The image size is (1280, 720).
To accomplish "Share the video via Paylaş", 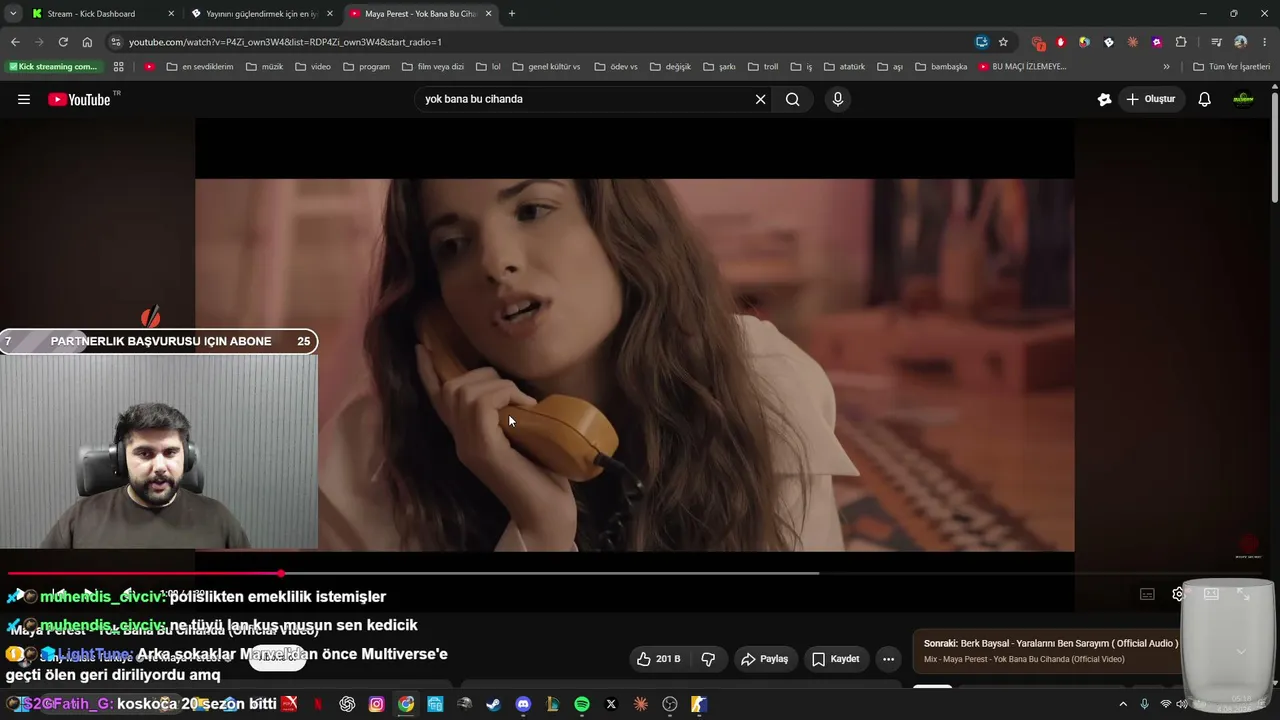I will (x=764, y=659).
